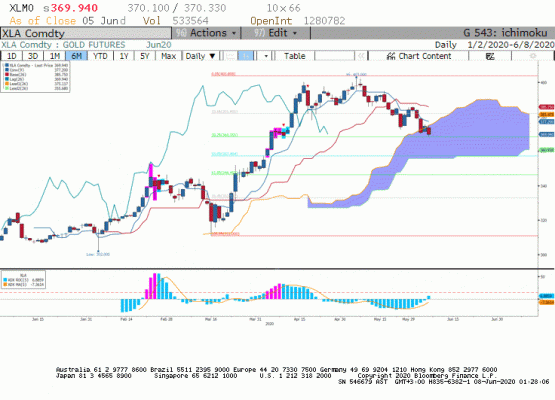Select the 1Y time range
This screenshot has width=555, height=400.
click(124, 56)
